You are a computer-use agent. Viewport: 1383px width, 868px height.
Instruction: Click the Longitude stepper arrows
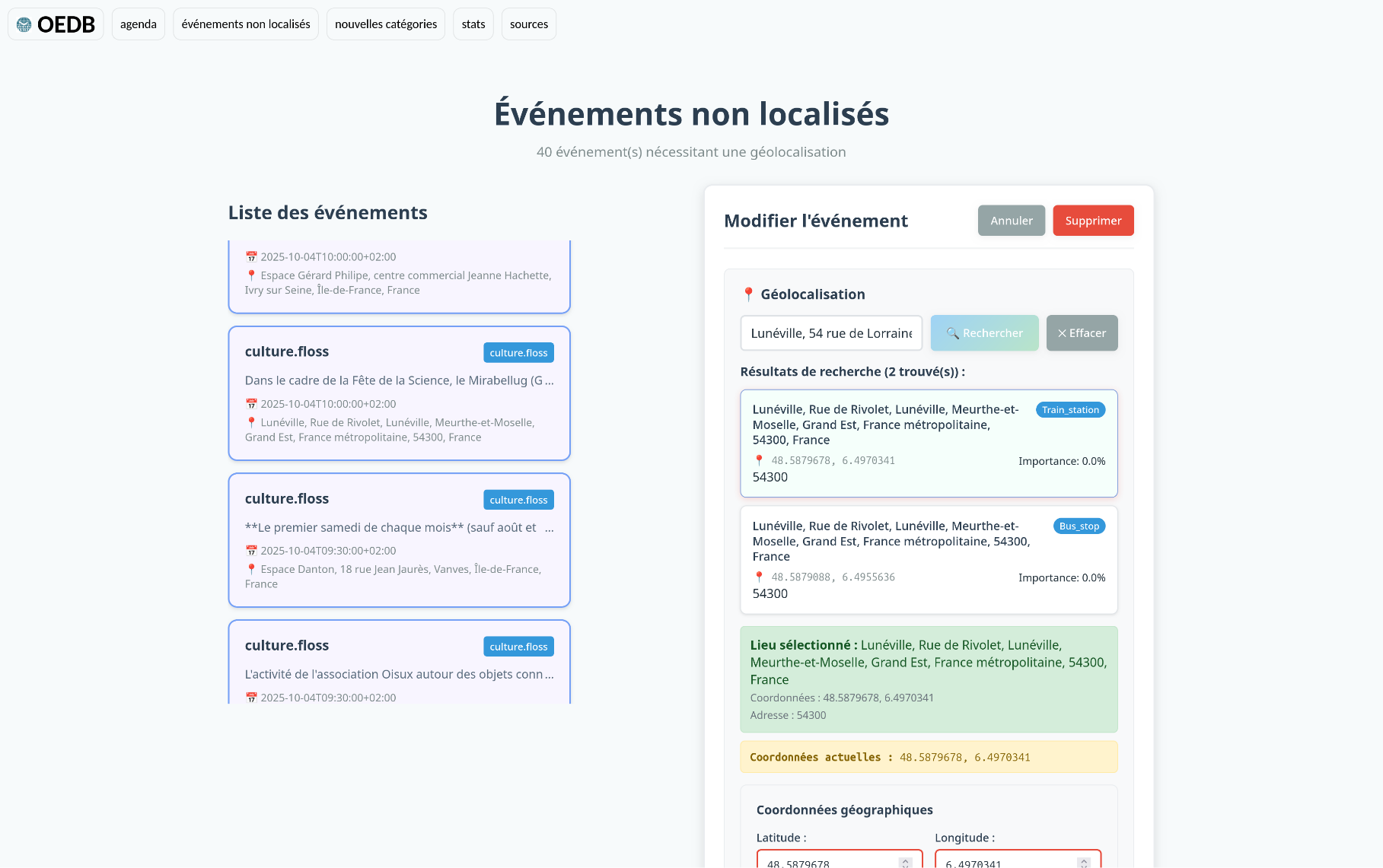point(1084,863)
